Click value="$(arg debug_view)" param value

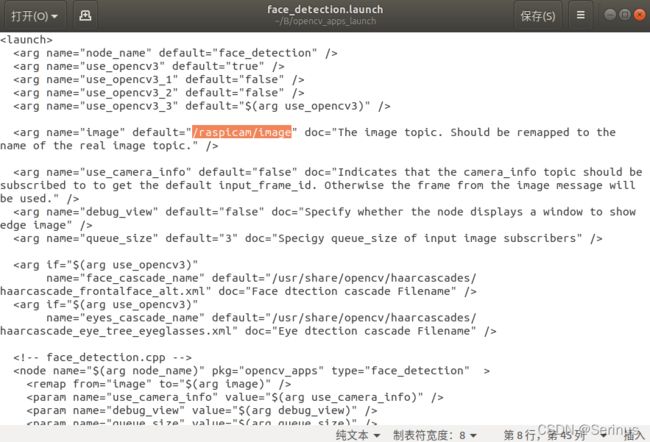tap(275, 410)
